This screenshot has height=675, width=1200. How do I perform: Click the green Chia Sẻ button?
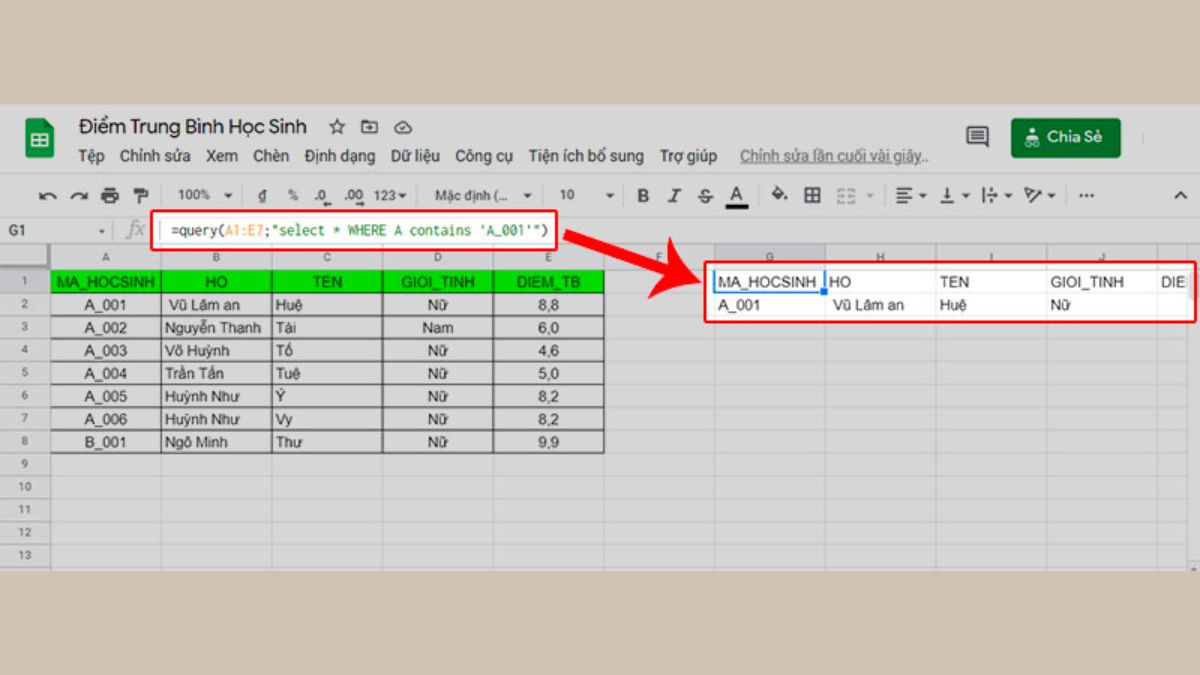point(1065,137)
